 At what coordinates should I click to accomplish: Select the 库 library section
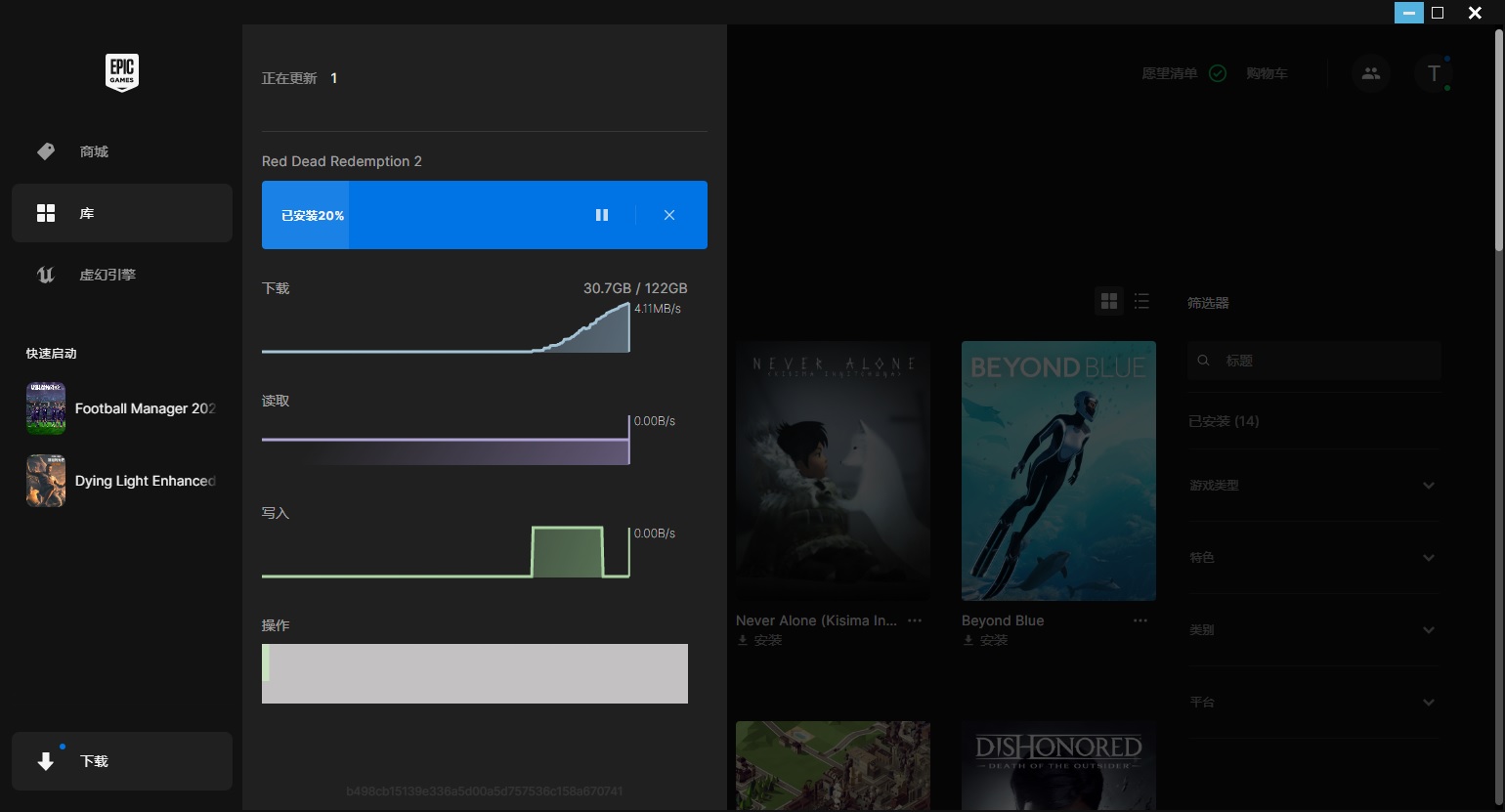[x=122, y=213]
